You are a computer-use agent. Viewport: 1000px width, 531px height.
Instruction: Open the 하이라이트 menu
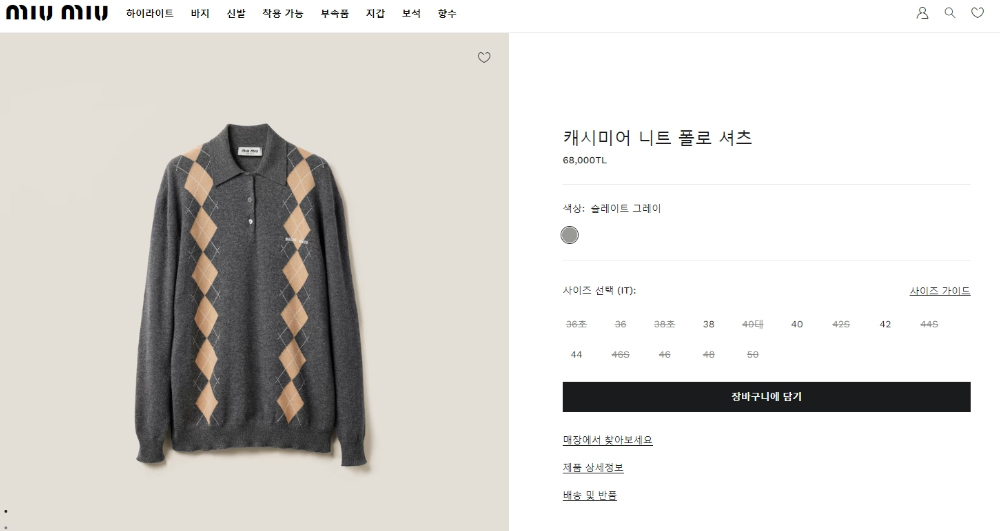click(150, 13)
